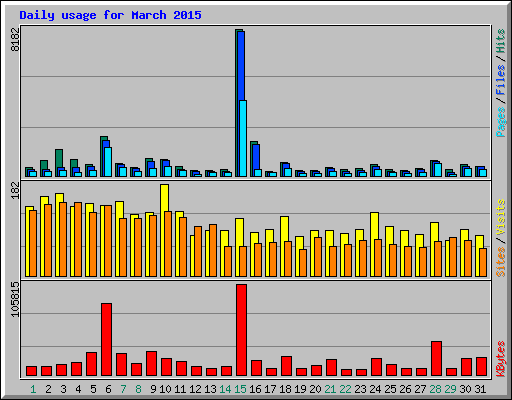Click day 10 on the x-axis
The width and height of the screenshot is (512, 400).
click(165, 389)
